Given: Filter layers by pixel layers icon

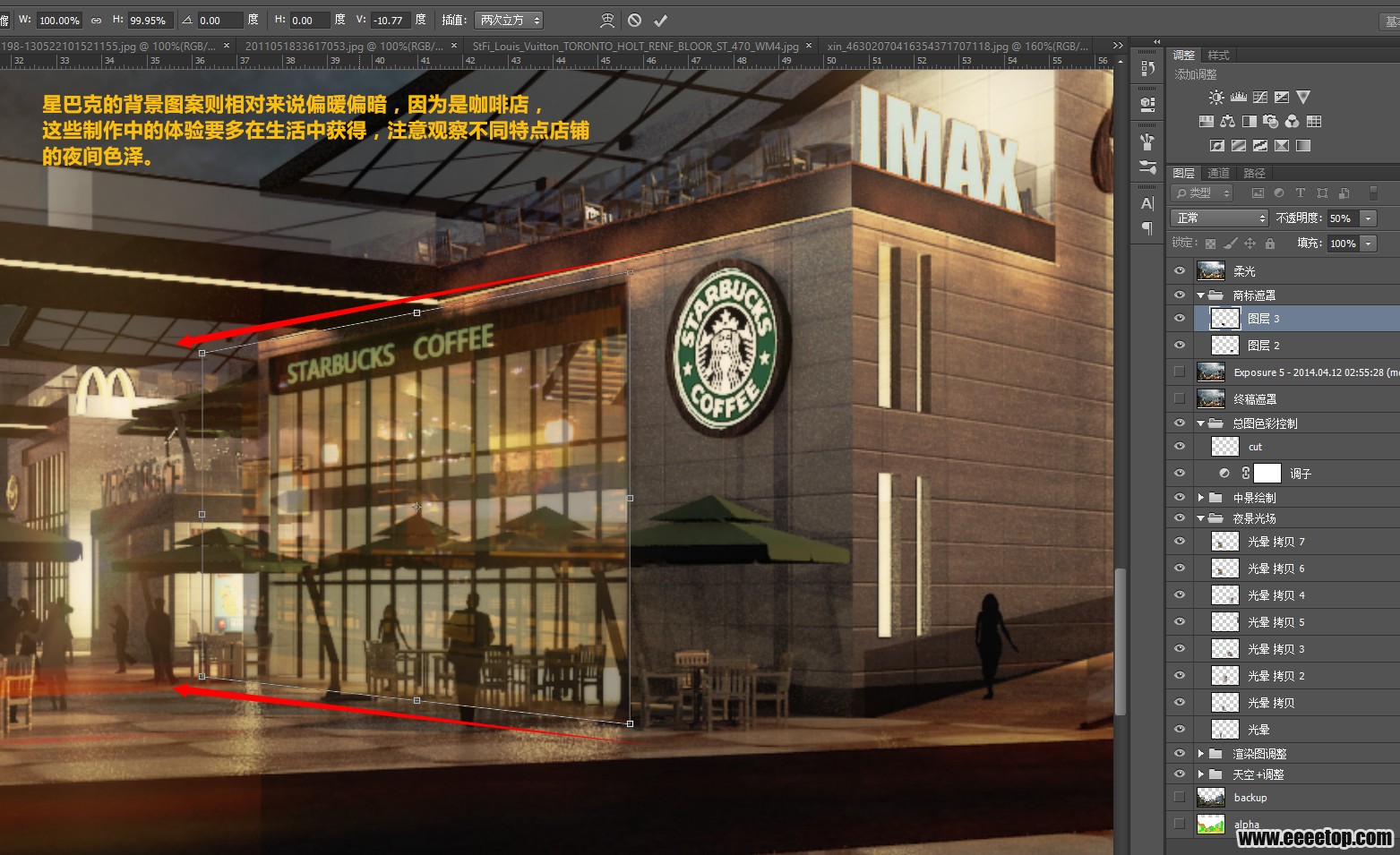Looking at the screenshot, I should (x=1258, y=192).
